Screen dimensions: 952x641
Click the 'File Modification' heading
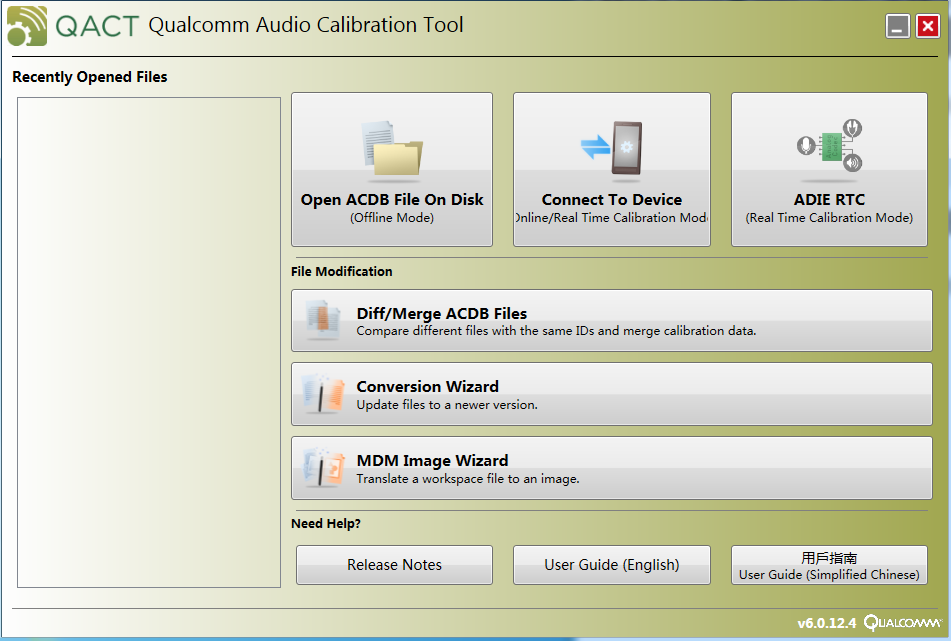click(341, 271)
